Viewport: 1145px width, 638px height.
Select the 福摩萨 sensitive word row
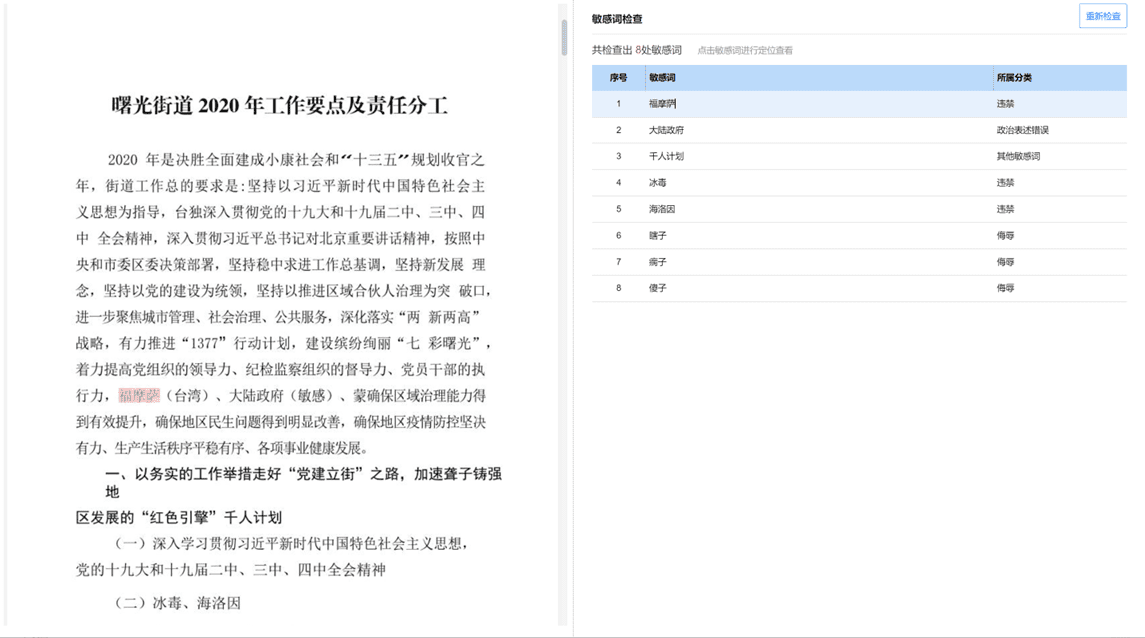tap(859, 104)
